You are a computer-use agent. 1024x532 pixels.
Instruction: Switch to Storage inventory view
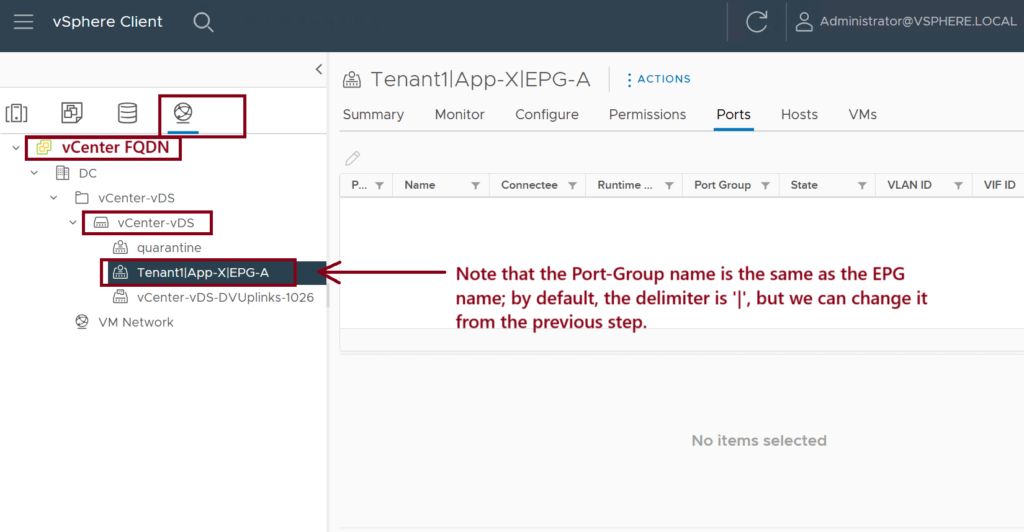point(127,113)
